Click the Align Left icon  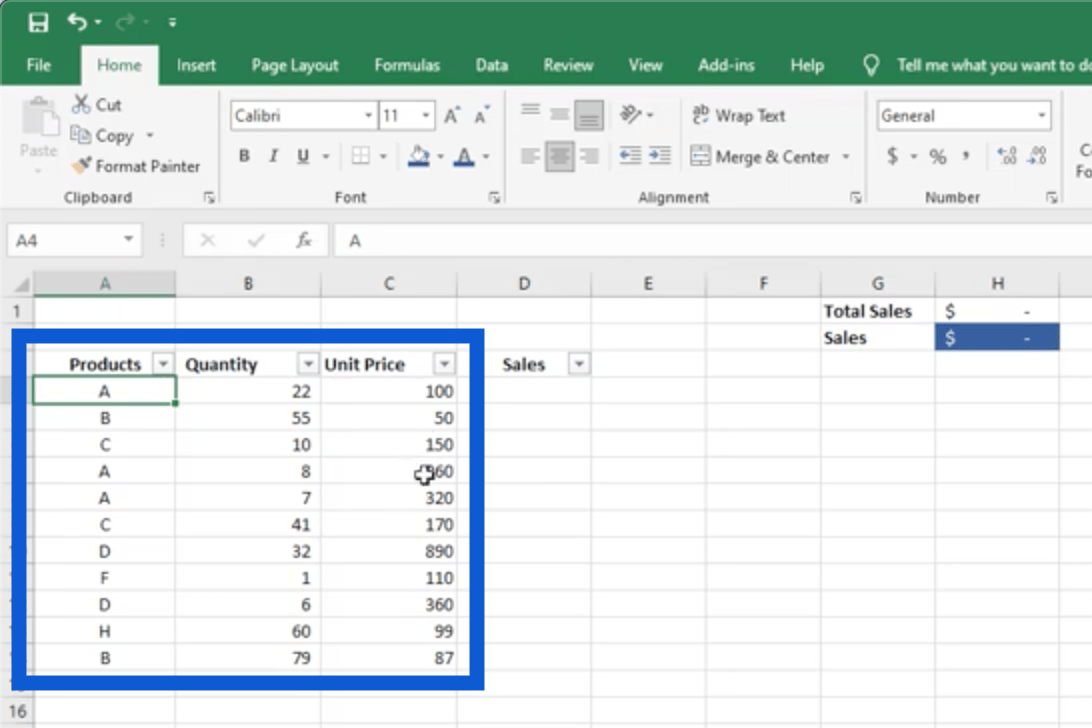(x=530, y=156)
